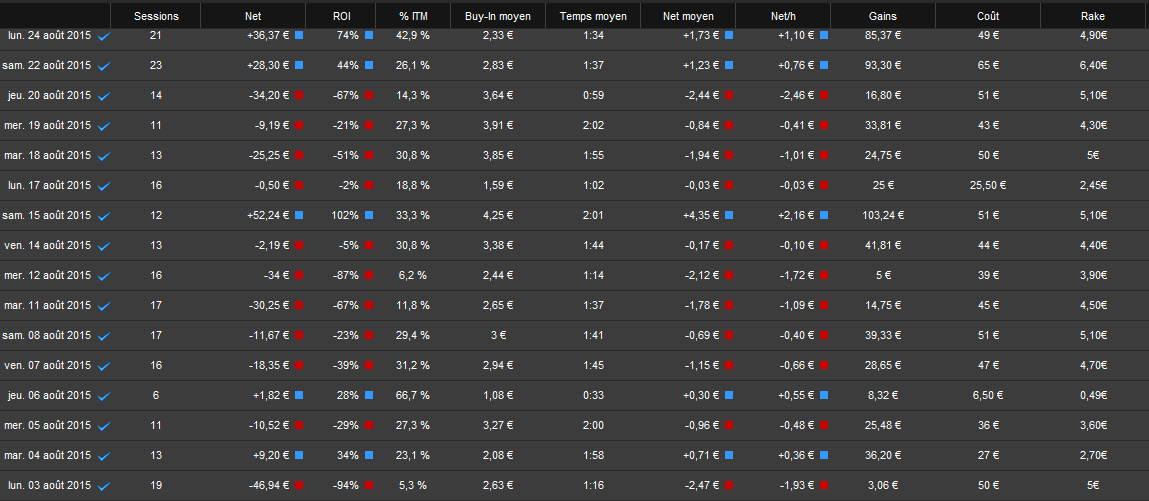1149x501 pixels.
Task: Click red indicator next to -34,20 € net
Action: [x=299, y=95]
